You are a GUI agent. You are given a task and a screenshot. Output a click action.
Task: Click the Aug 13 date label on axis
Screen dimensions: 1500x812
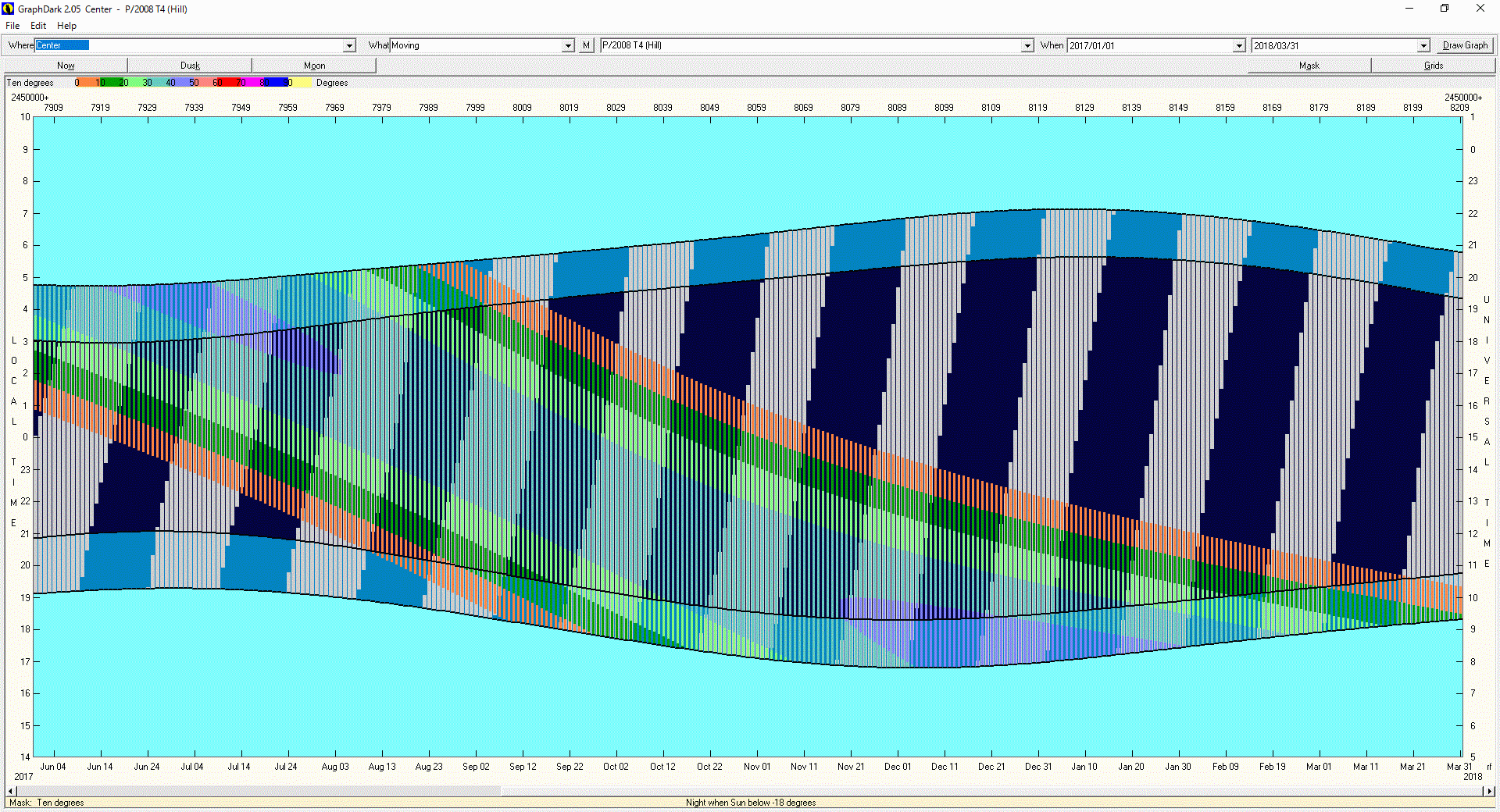click(382, 767)
